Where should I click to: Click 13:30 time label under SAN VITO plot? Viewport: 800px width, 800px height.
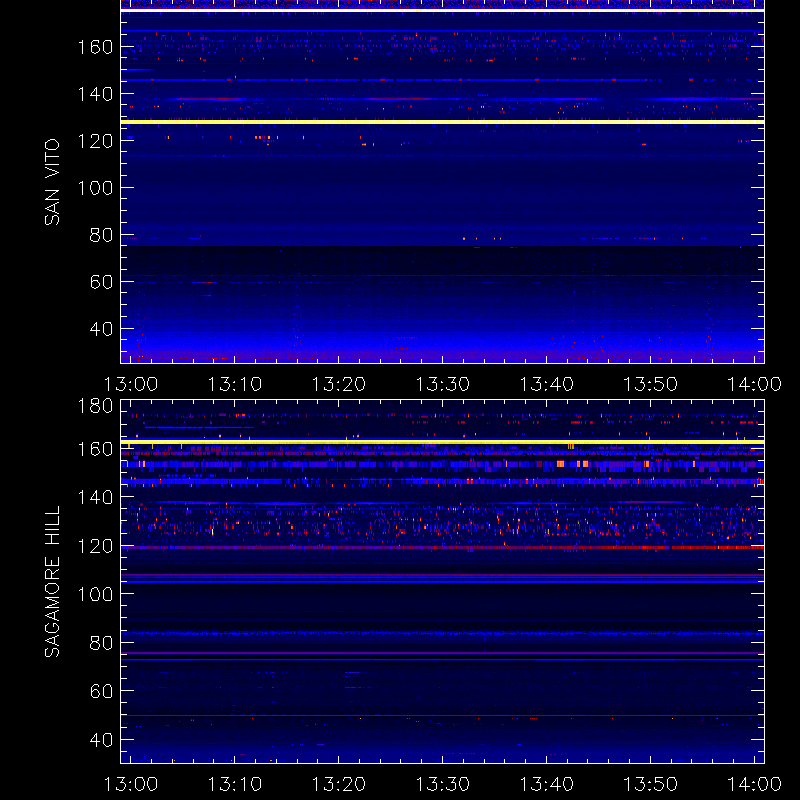(442, 384)
